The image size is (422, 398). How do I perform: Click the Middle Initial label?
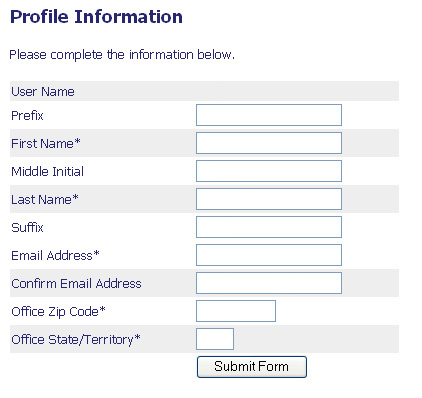47,171
